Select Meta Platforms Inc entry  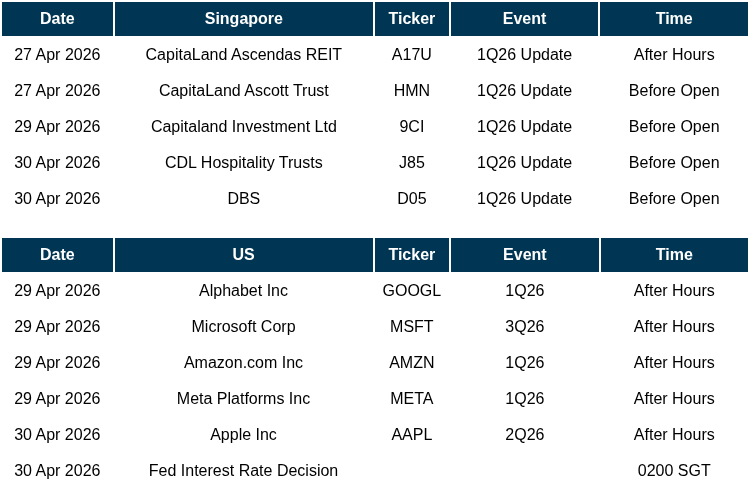(x=243, y=399)
